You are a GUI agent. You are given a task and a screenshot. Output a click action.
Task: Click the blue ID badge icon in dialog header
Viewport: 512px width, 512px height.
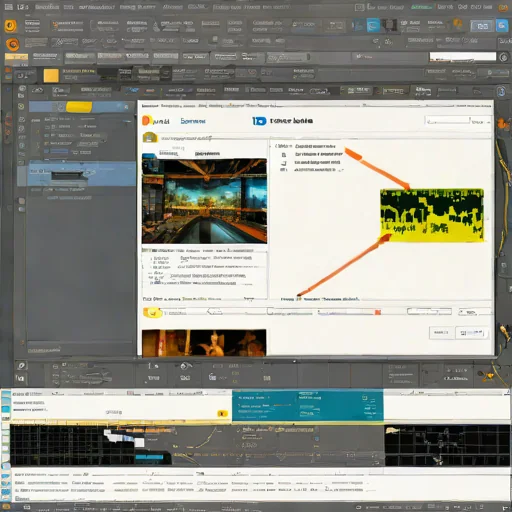tap(259, 121)
